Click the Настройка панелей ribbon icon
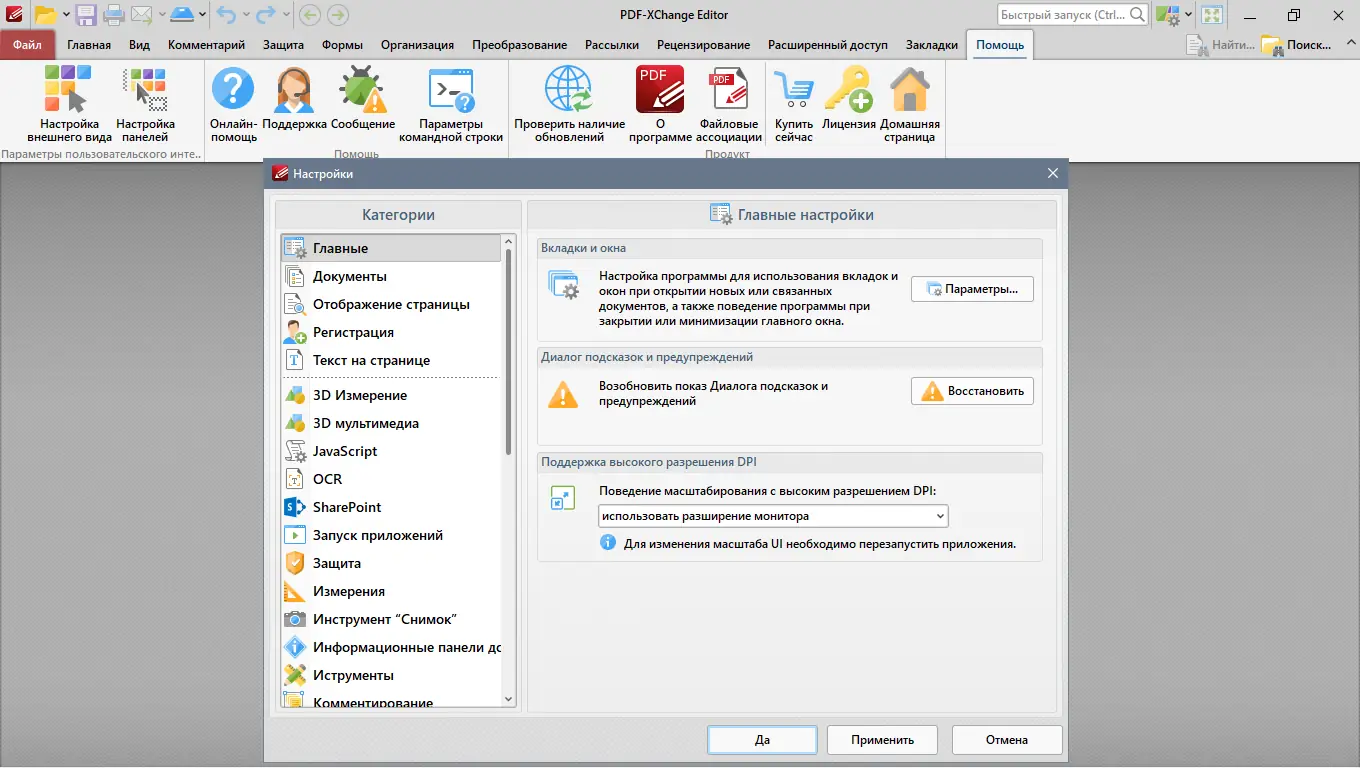The image size is (1360, 768). [145, 104]
